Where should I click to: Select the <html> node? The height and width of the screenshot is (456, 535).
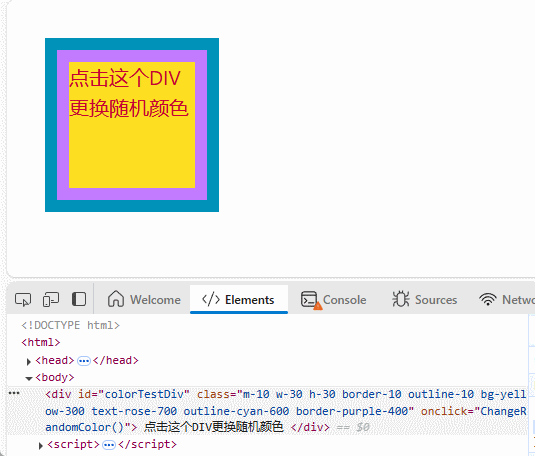(x=41, y=342)
